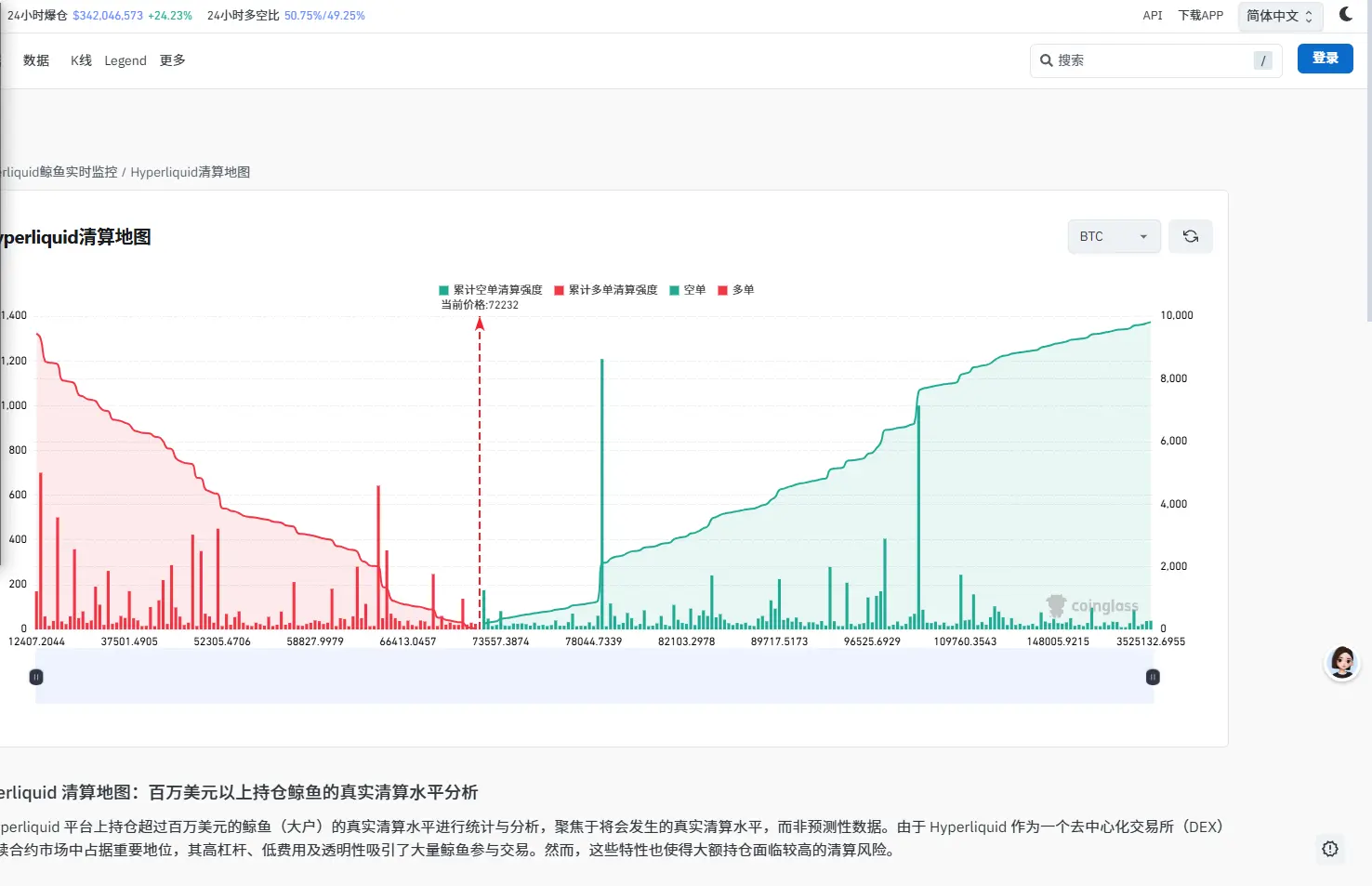Toggle 累计空单清算强度 legend series
The width and height of the screenshot is (1372, 886).
click(491, 290)
